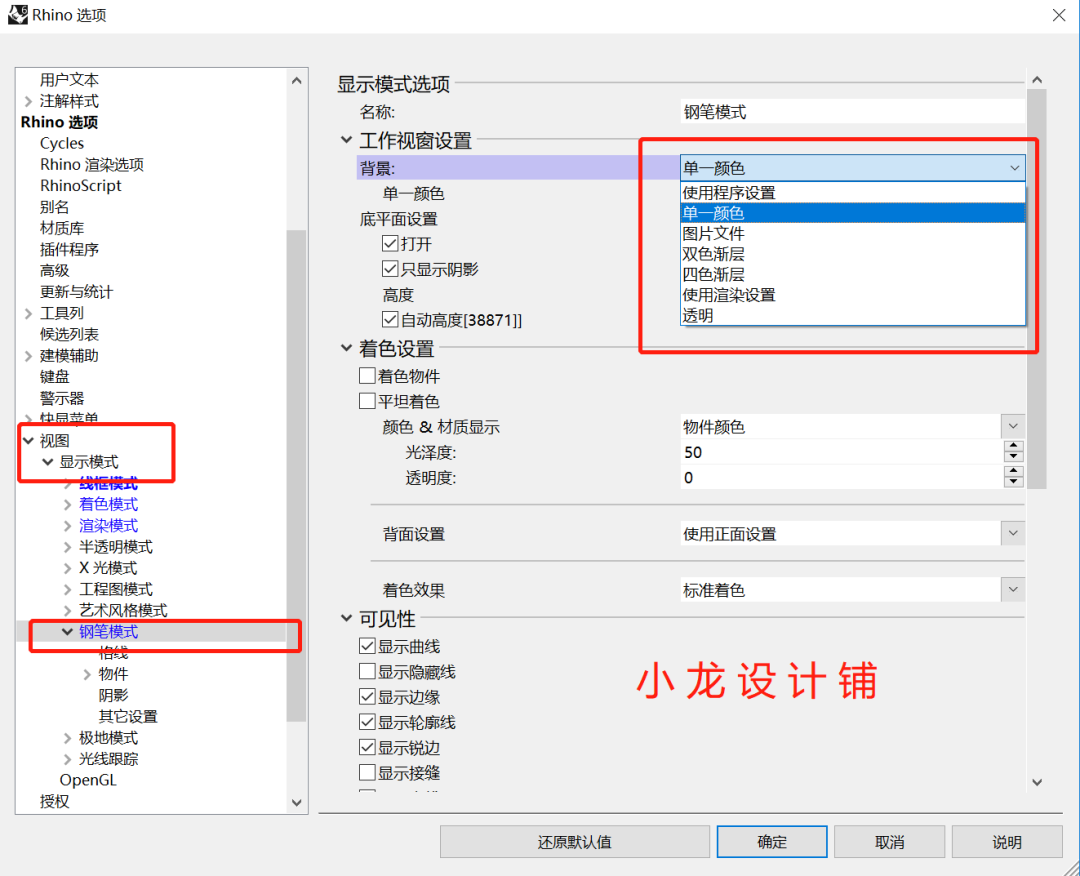Toggle the 只显示阴影 checkbox
Viewport: 1080px width, 876px height.
pos(390,269)
